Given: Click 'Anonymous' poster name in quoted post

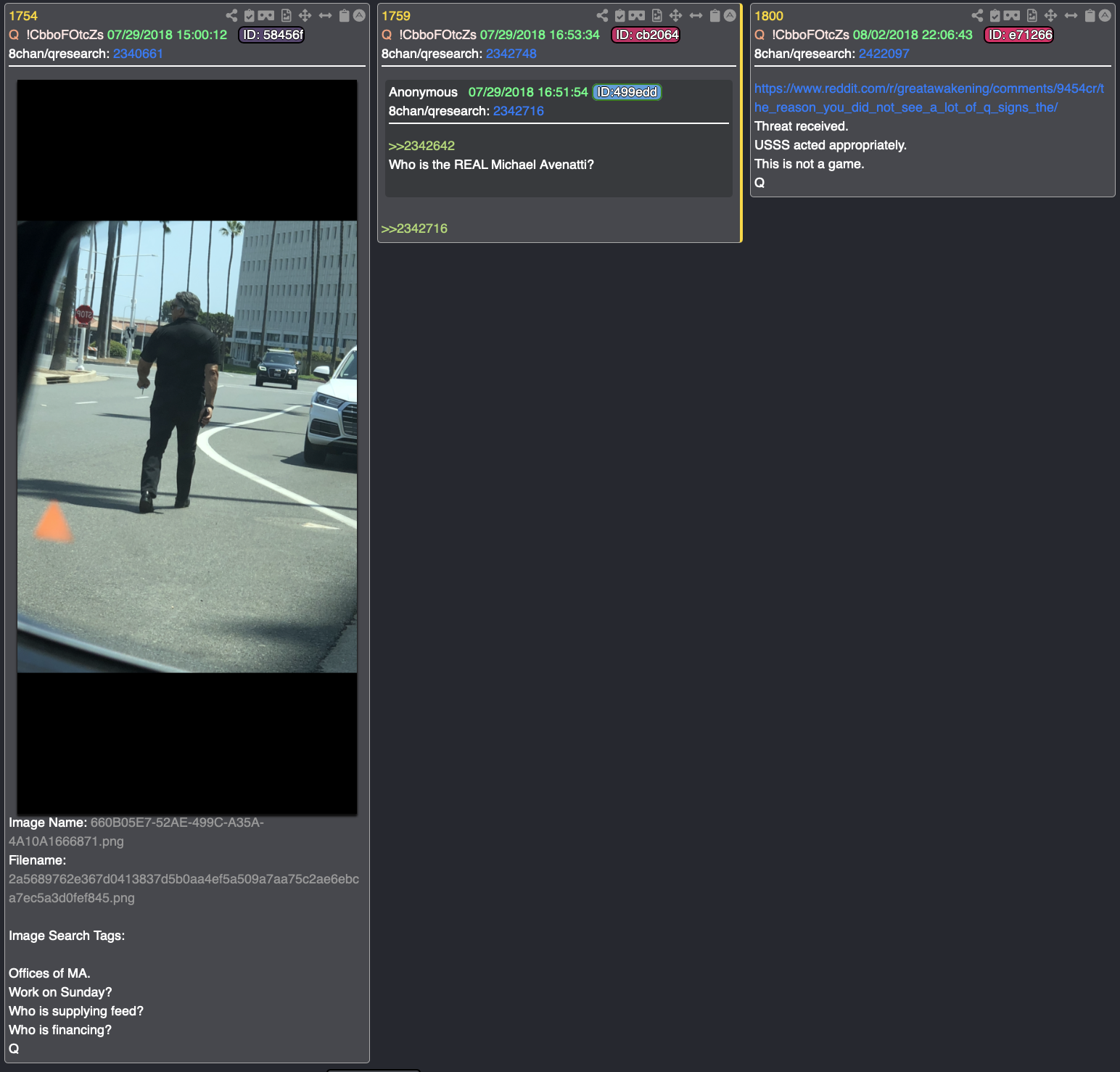Looking at the screenshot, I should [423, 92].
